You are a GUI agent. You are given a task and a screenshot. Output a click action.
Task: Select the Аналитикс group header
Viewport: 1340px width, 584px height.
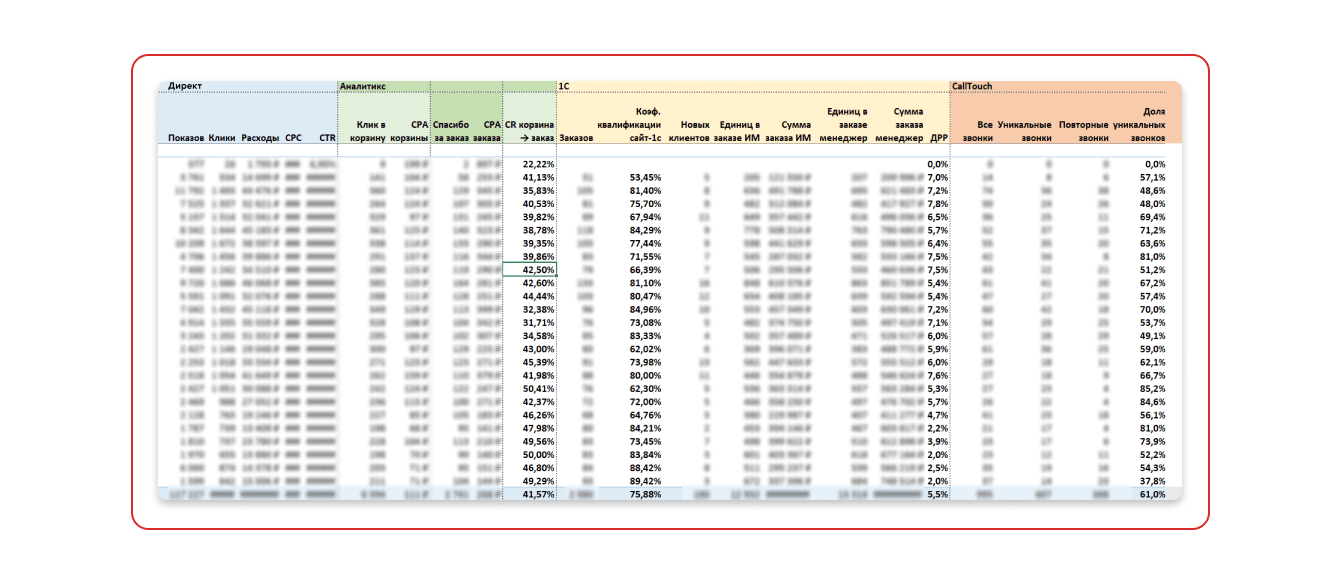click(x=364, y=87)
